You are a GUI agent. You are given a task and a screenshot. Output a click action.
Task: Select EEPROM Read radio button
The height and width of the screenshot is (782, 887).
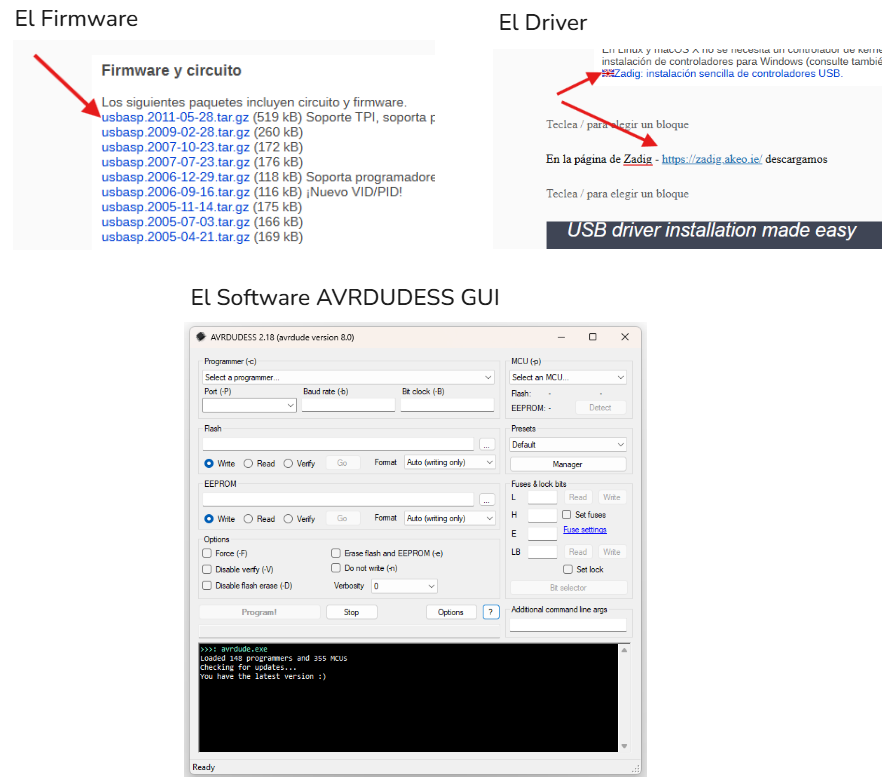click(248, 519)
